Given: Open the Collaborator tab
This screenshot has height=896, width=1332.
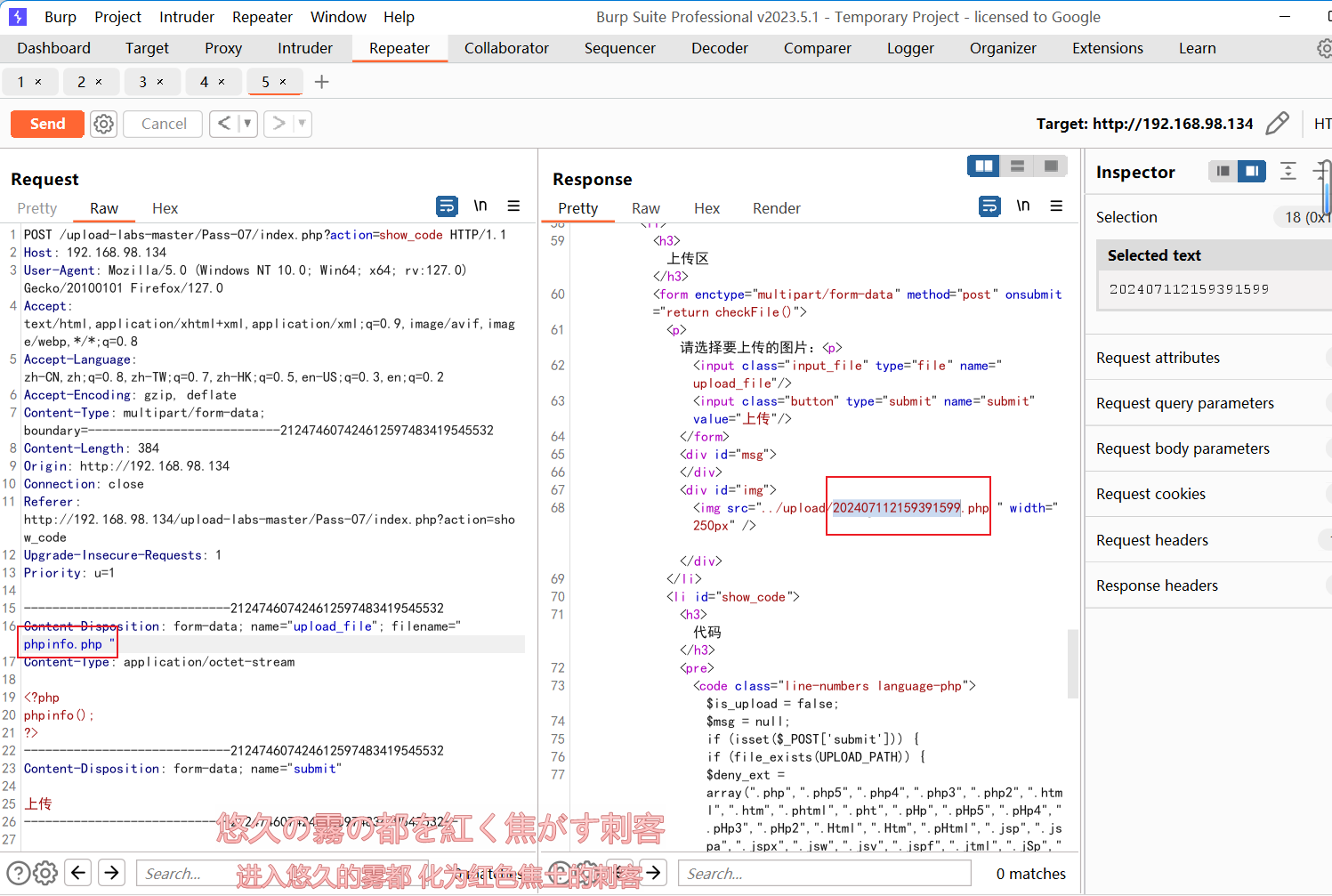Looking at the screenshot, I should tap(506, 48).
